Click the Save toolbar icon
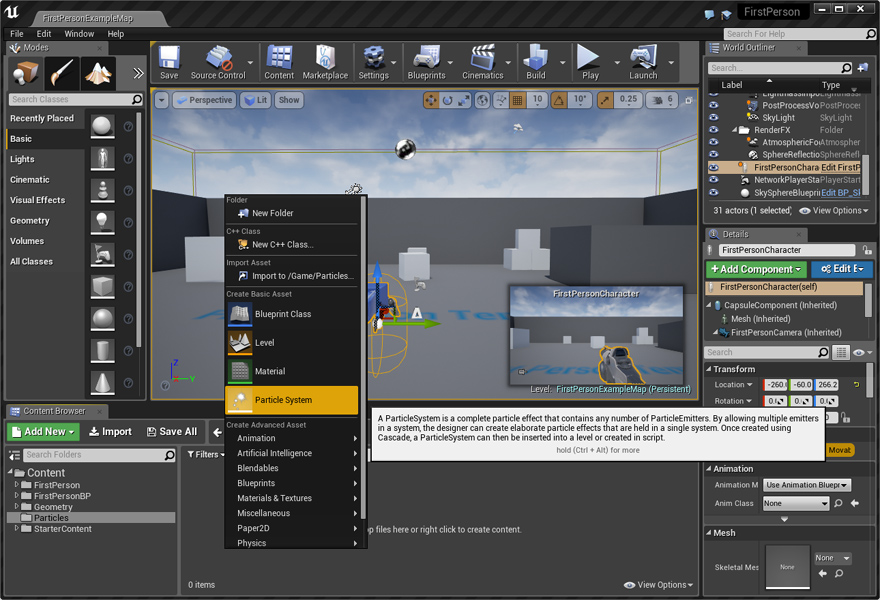Viewport: 880px width, 600px height. click(169, 62)
